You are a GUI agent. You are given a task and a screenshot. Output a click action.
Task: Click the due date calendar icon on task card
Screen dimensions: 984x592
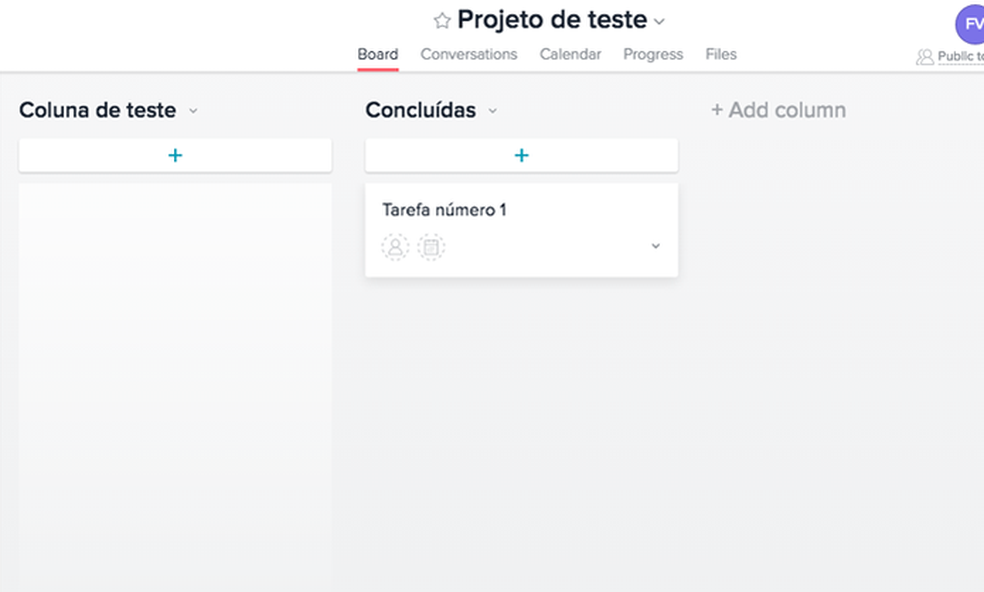(x=431, y=247)
